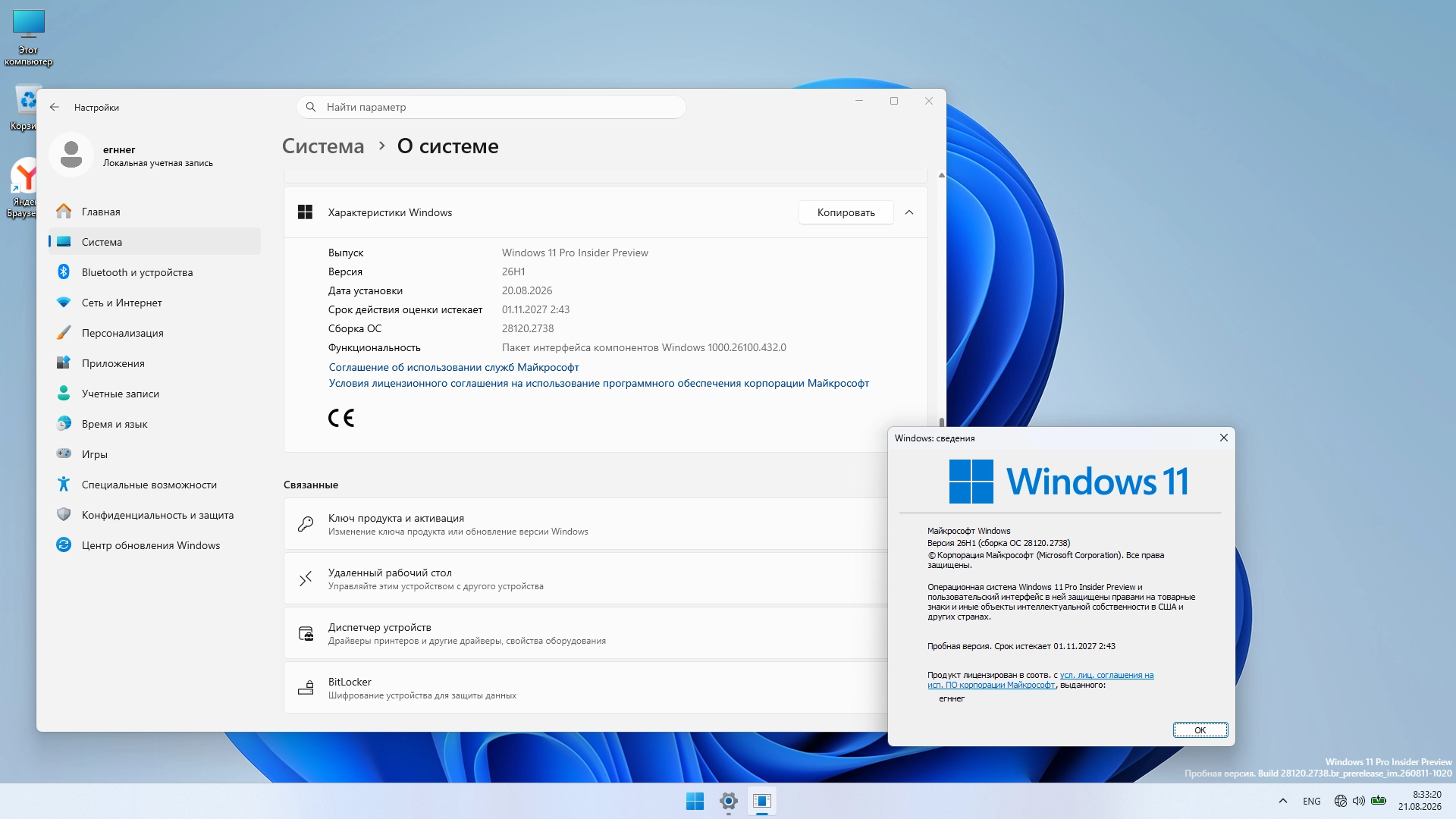The width and height of the screenshot is (1456, 819).
Task: Click the Копировать button
Action: (846, 212)
